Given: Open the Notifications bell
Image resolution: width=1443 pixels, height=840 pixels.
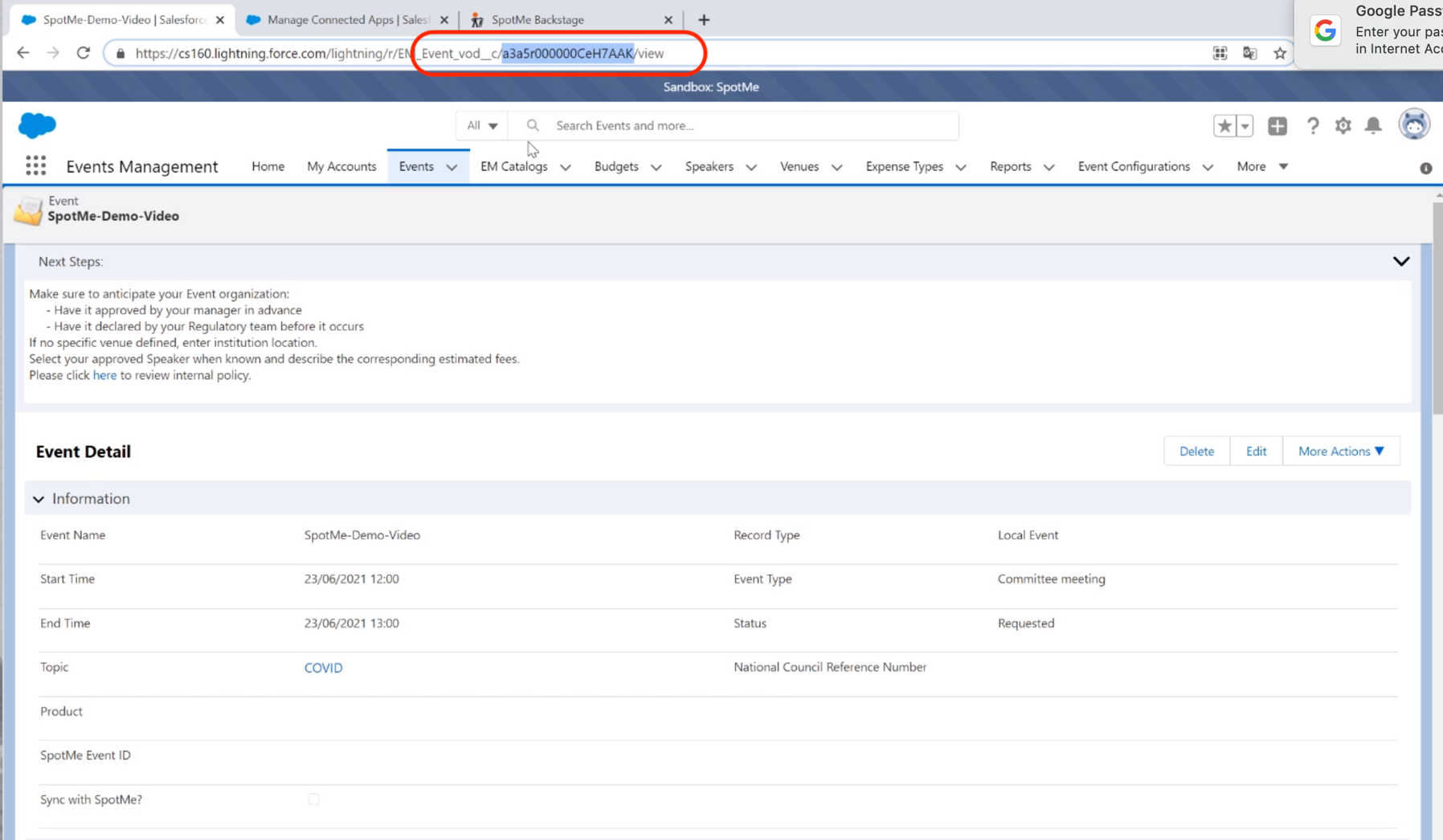Looking at the screenshot, I should pos(1373,125).
